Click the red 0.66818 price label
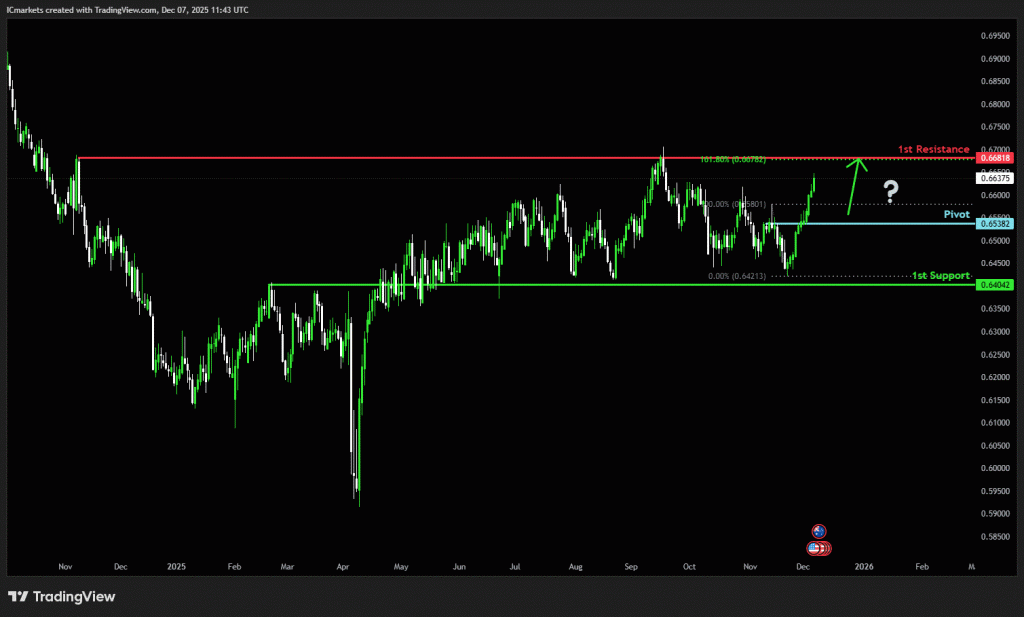 point(996,158)
